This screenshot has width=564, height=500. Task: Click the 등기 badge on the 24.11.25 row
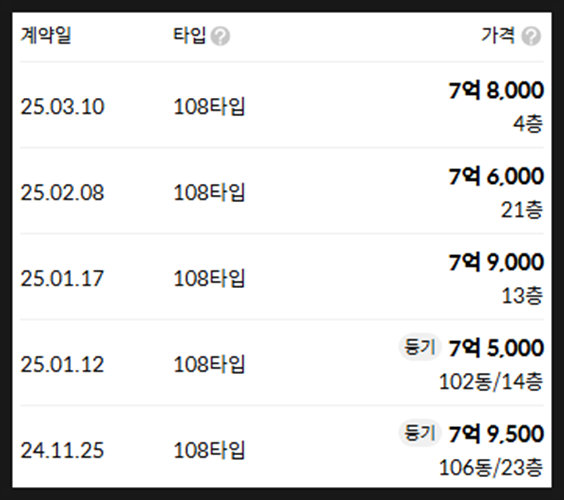420,433
